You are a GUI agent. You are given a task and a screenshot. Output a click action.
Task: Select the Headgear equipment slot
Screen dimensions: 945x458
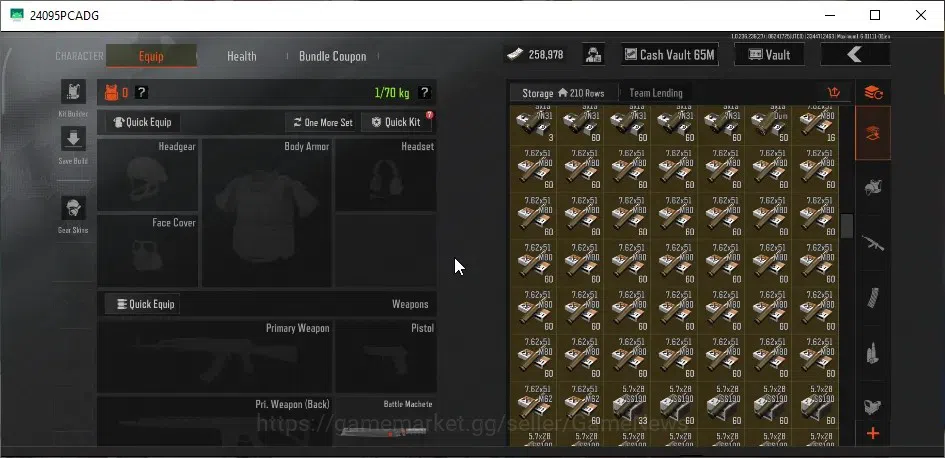[x=148, y=175]
